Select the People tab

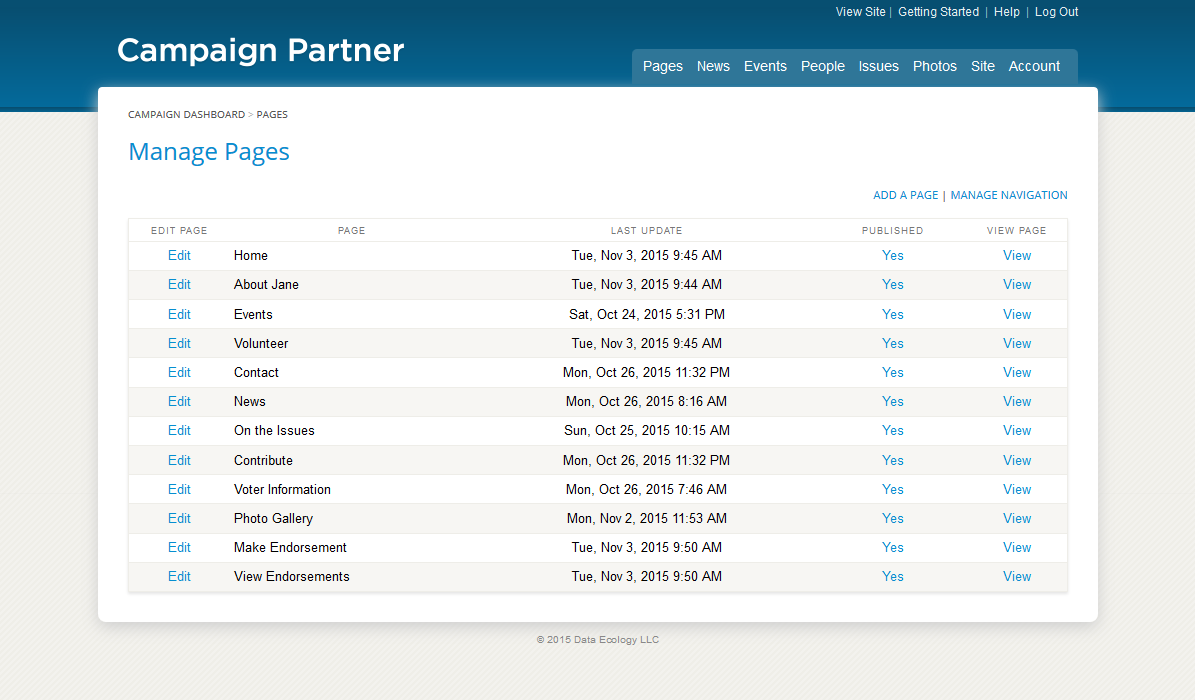coord(822,66)
